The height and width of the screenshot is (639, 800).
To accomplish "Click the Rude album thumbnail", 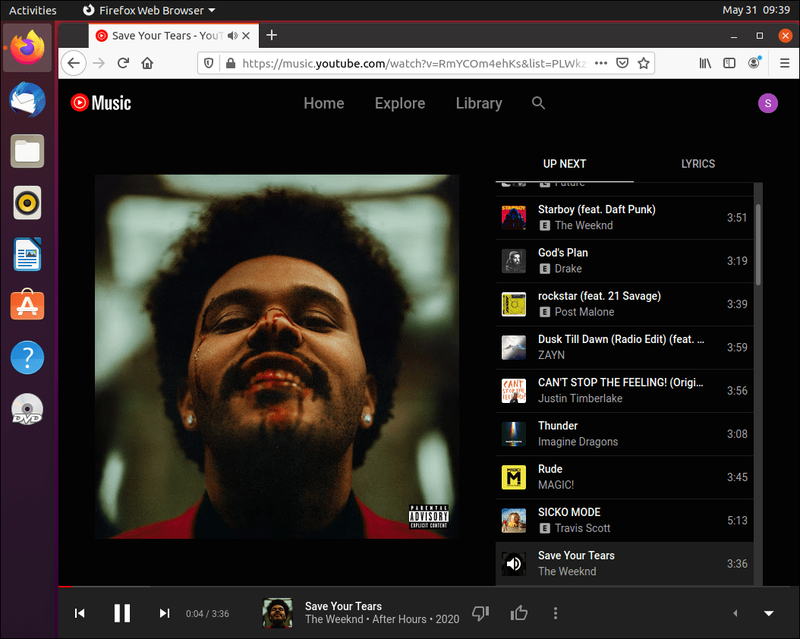I will tap(514, 477).
